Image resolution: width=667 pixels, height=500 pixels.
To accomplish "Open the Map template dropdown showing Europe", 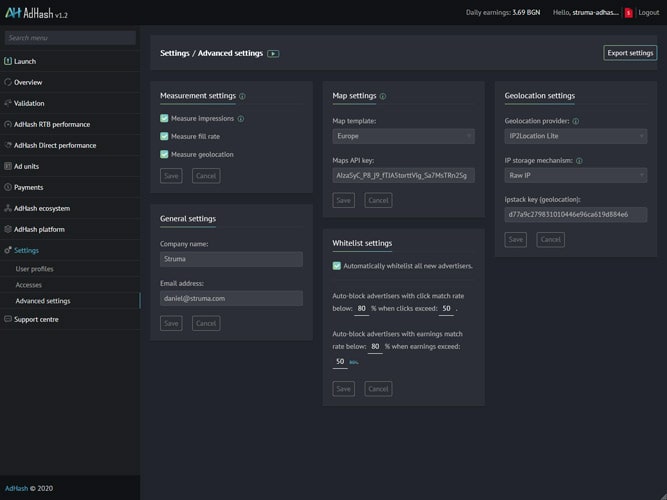I will [403, 136].
